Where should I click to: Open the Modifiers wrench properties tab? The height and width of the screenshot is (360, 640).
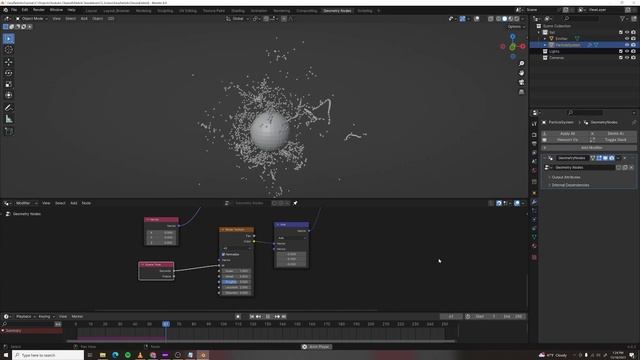(x=534, y=202)
